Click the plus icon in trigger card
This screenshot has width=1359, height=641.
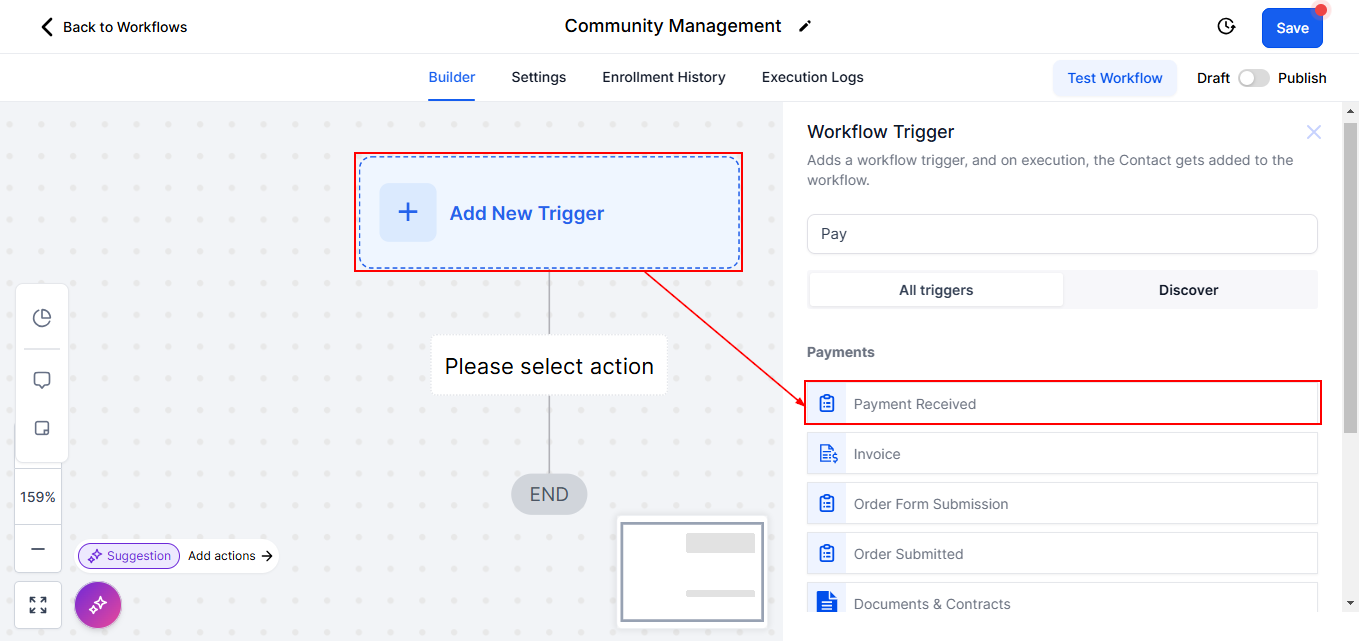click(x=408, y=212)
